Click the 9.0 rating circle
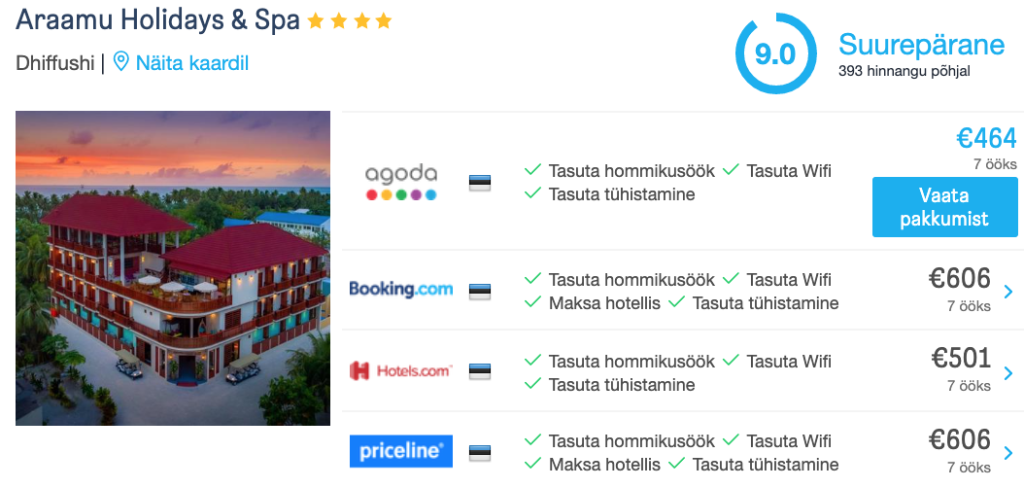Image resolution: width=1024 pixels, height=488 pixels. 775,54
